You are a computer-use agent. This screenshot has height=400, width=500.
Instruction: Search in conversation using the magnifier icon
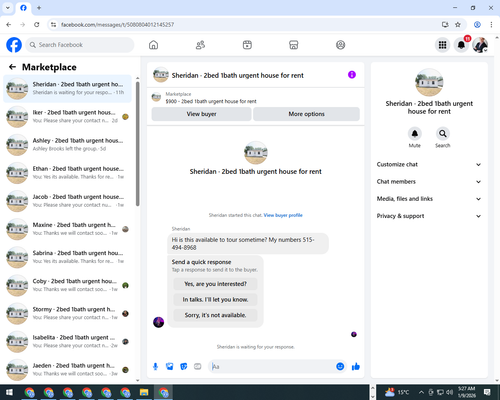(443, 134)
